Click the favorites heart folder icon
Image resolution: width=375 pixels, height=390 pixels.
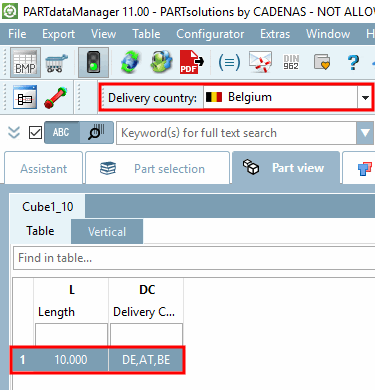click(x=322, y=62)
